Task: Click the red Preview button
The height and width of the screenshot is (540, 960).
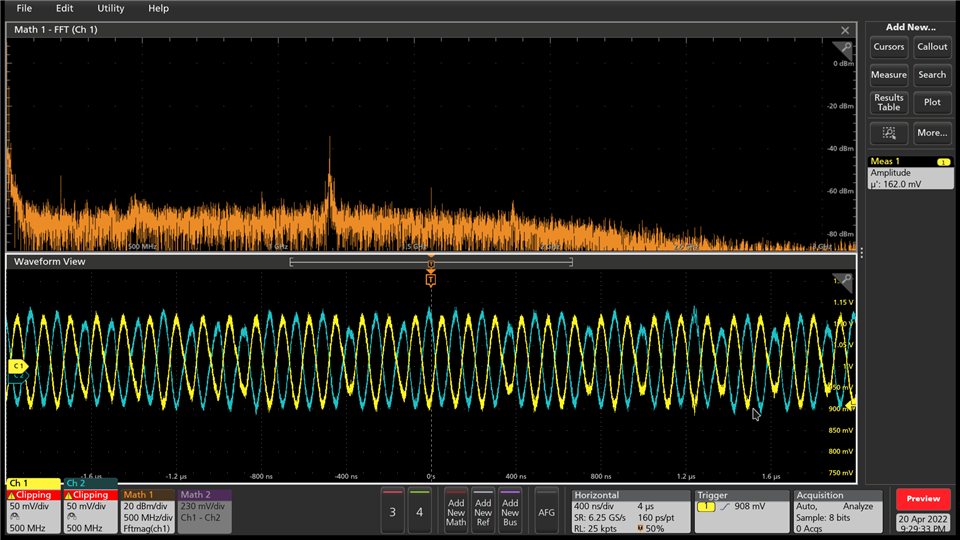Action: tap(923, 498)
